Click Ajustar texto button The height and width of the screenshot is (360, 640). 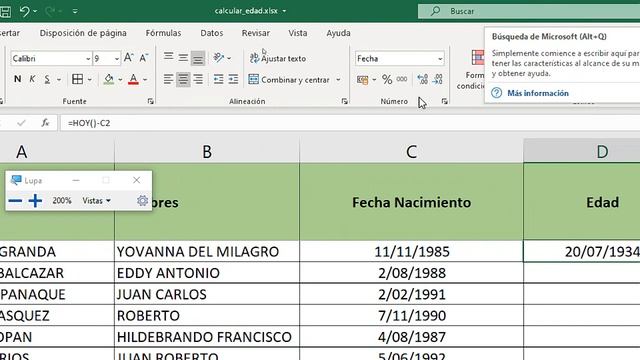pos(278,58)
